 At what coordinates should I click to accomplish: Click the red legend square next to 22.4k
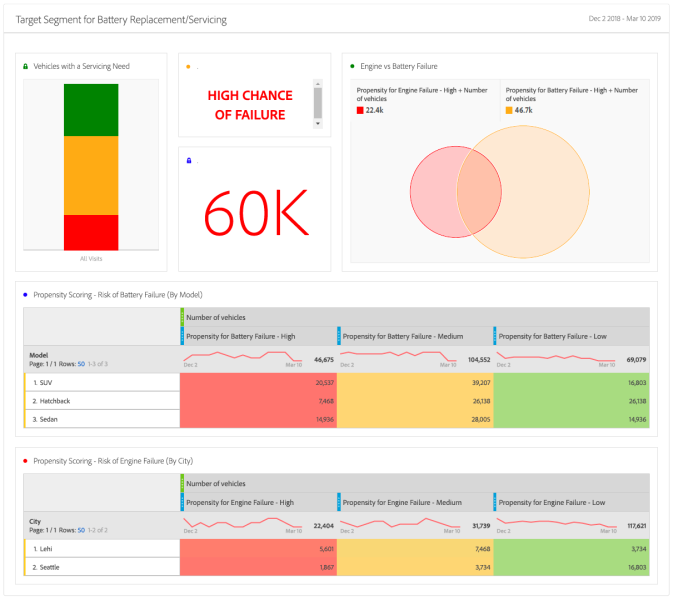pyautogui.click(x=360, y=110)
